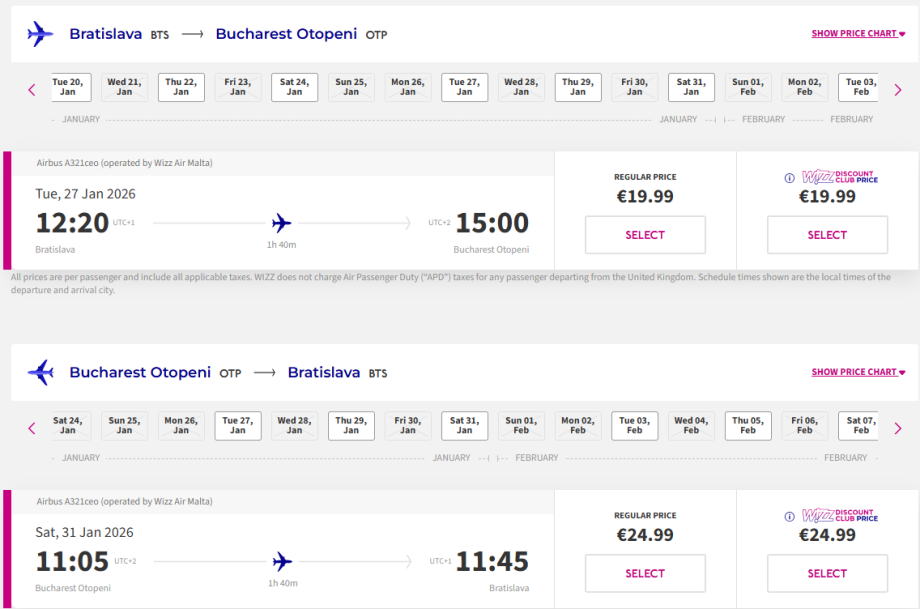Select outbound regular price €19.99 fare
This screenshot has width=920, height=609.
pos(645,235)
